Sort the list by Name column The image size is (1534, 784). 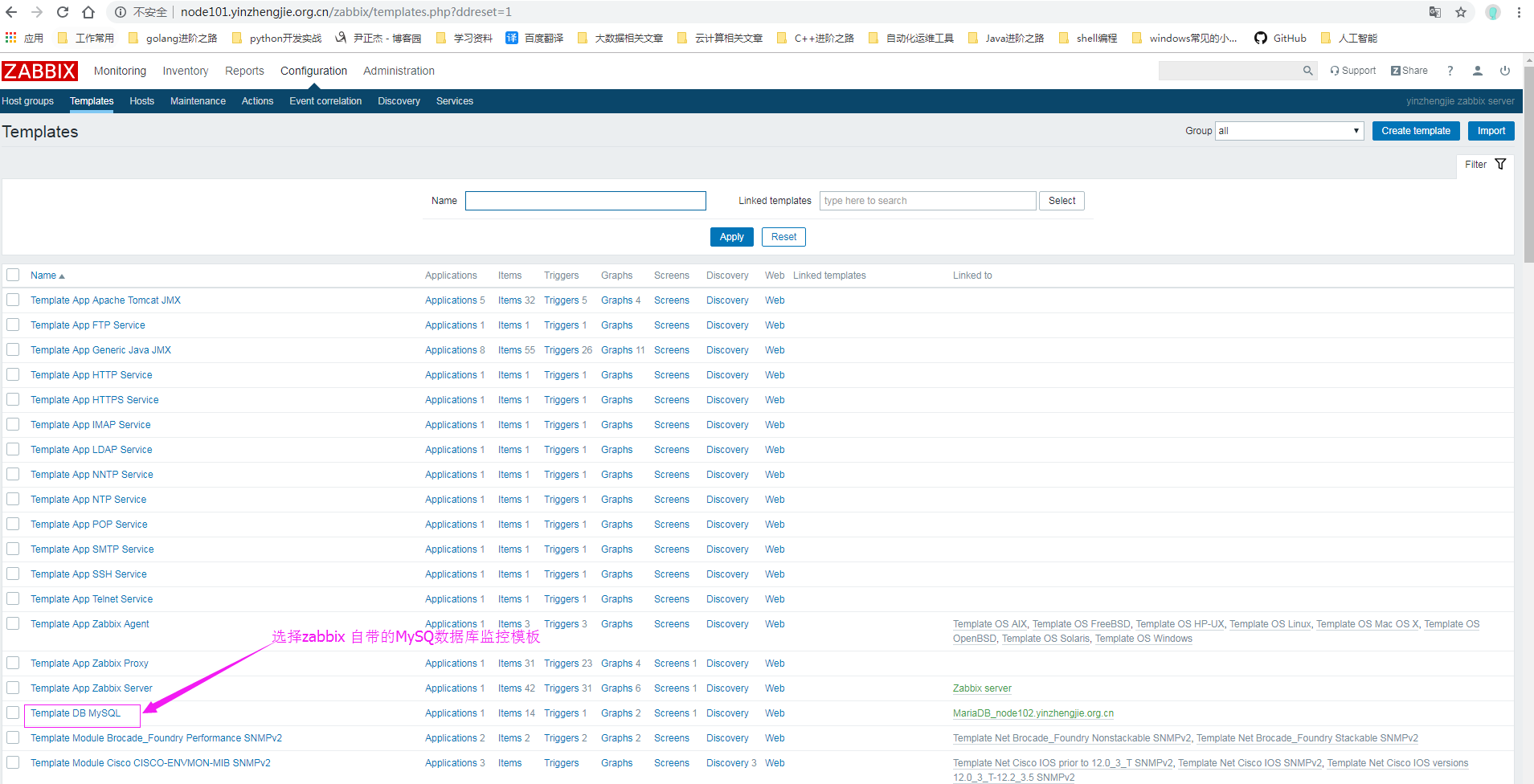[x=47, y=276]
